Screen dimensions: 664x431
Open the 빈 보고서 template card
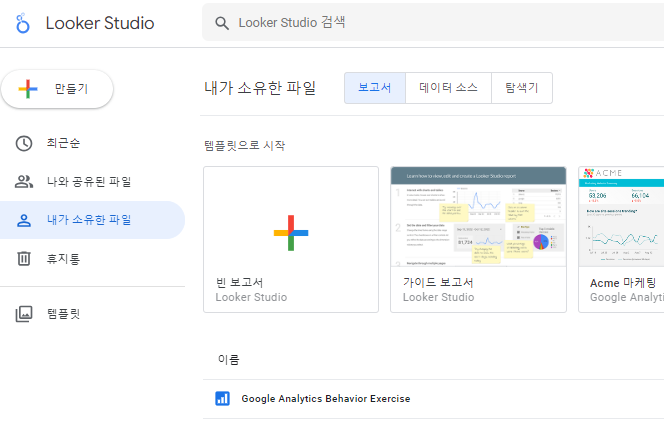click(x=291, y=239)
